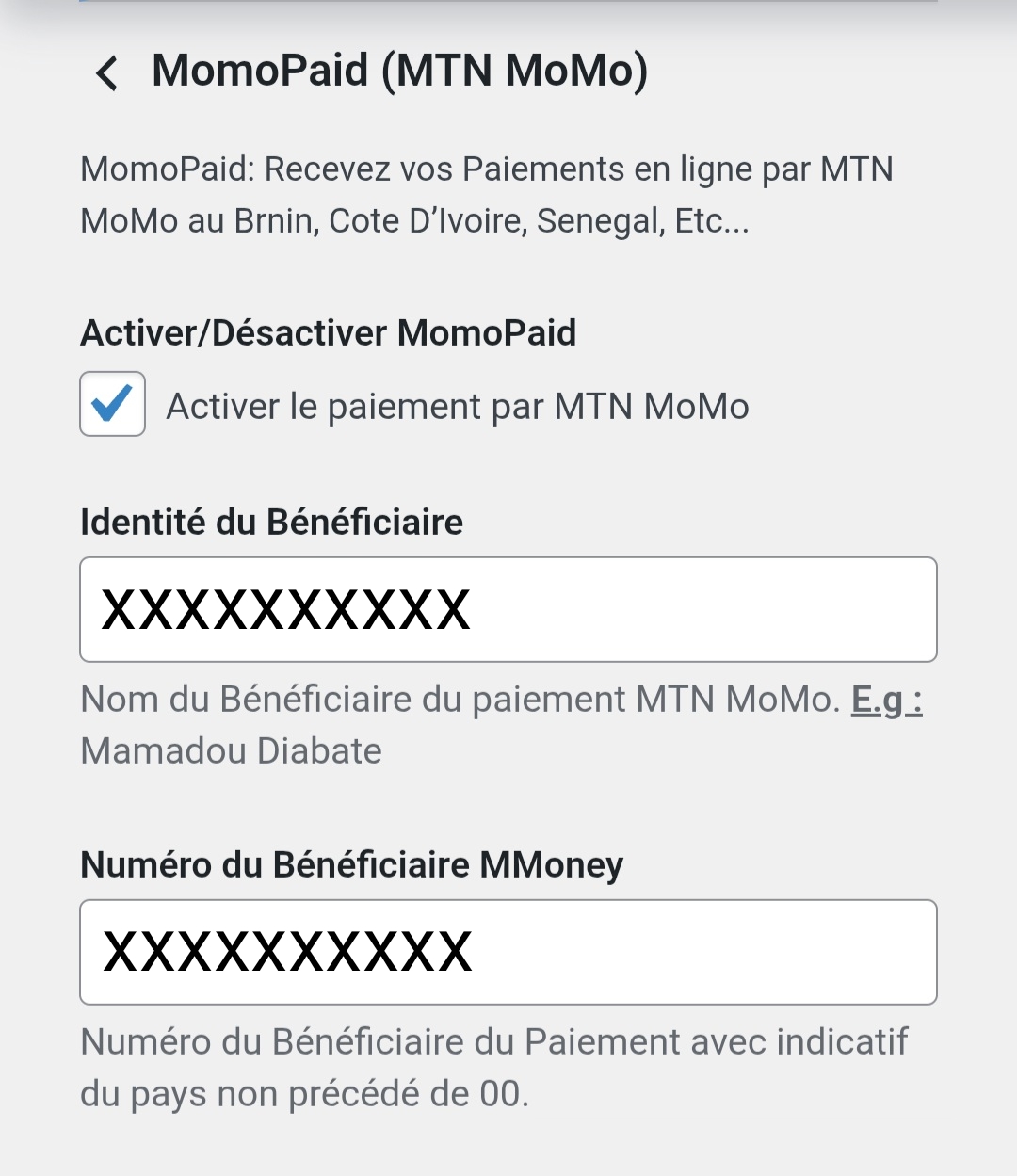Image resolution: width=1017 pixels, height=1176 pixels.
Task: Click the "Activer le paiement par MTN MoMo" label
Action: (x=458, y=407)
